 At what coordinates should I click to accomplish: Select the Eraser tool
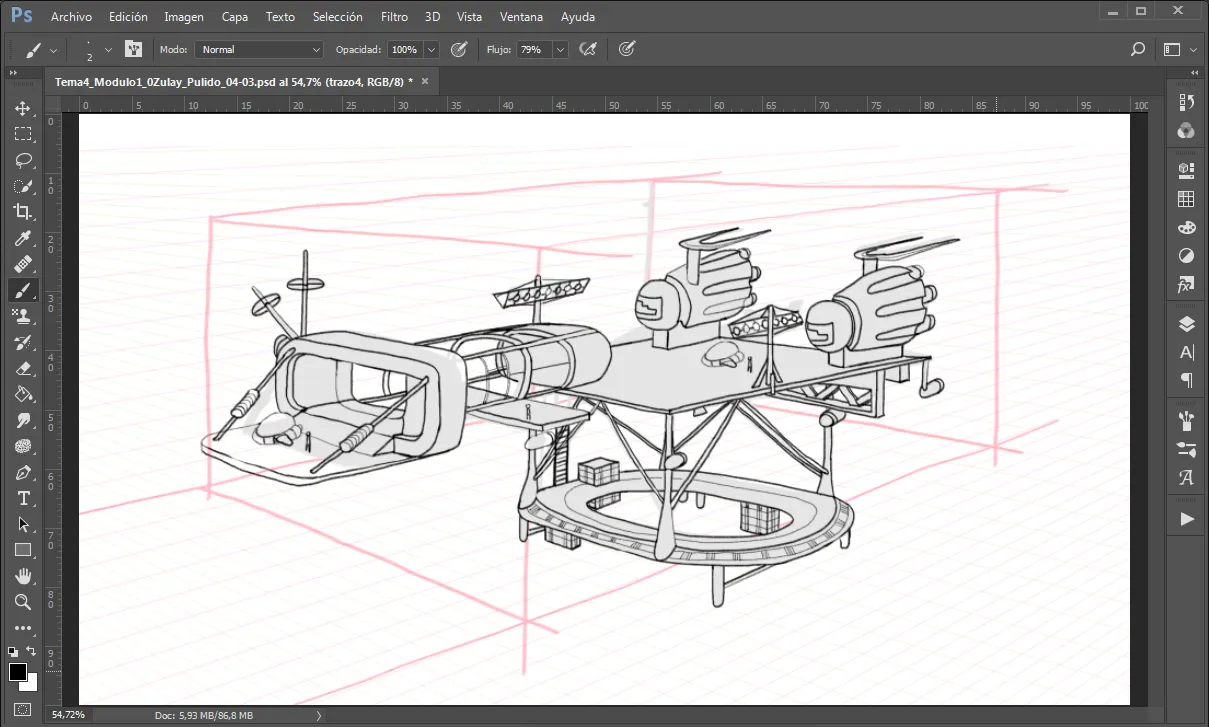point(23,368)
